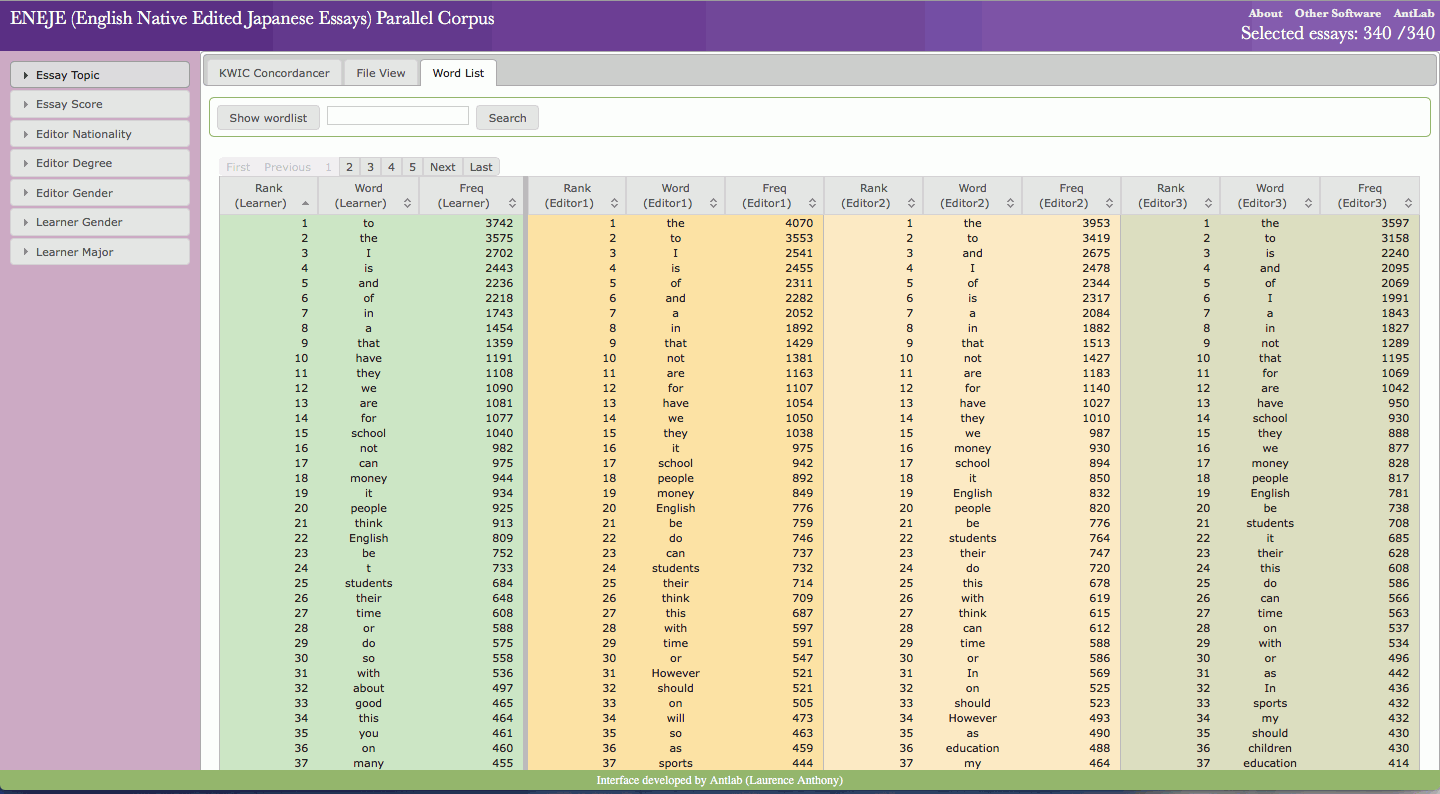Open the File View tab
Screen dimensions: 1440x794
381,73
